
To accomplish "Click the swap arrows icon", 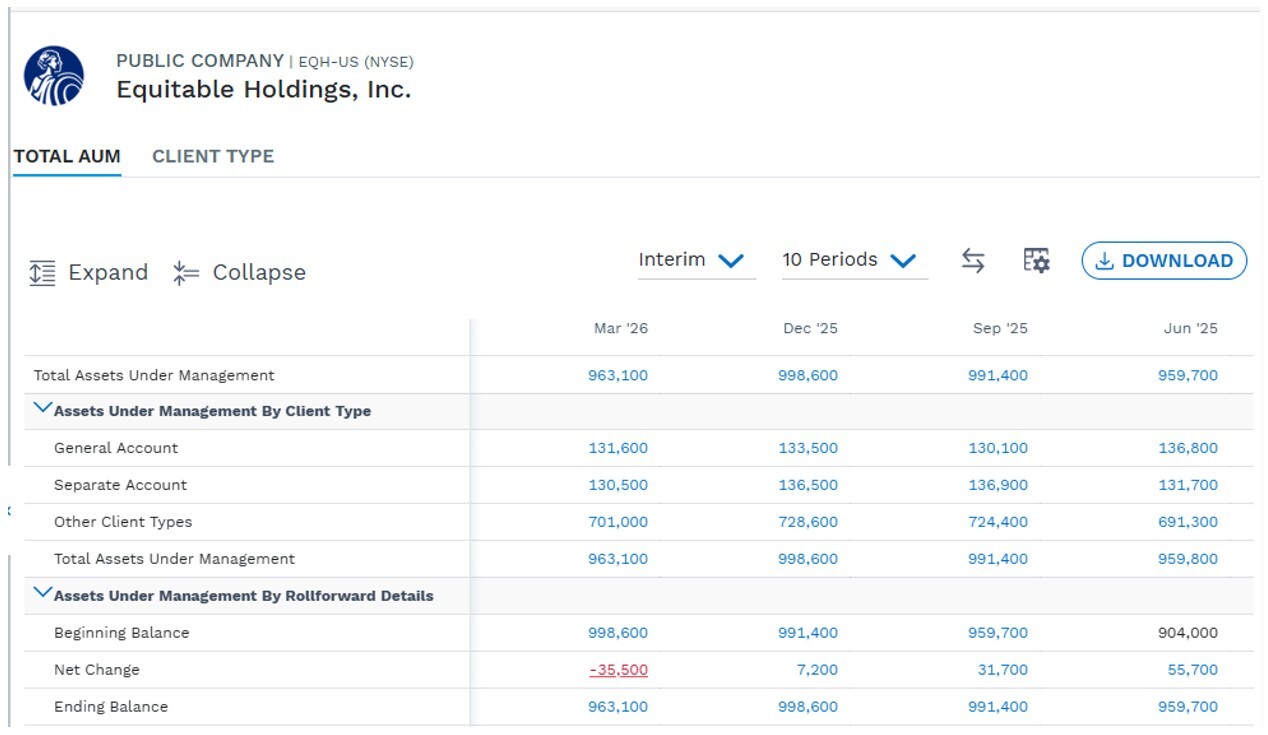I will tap(973, 261).
